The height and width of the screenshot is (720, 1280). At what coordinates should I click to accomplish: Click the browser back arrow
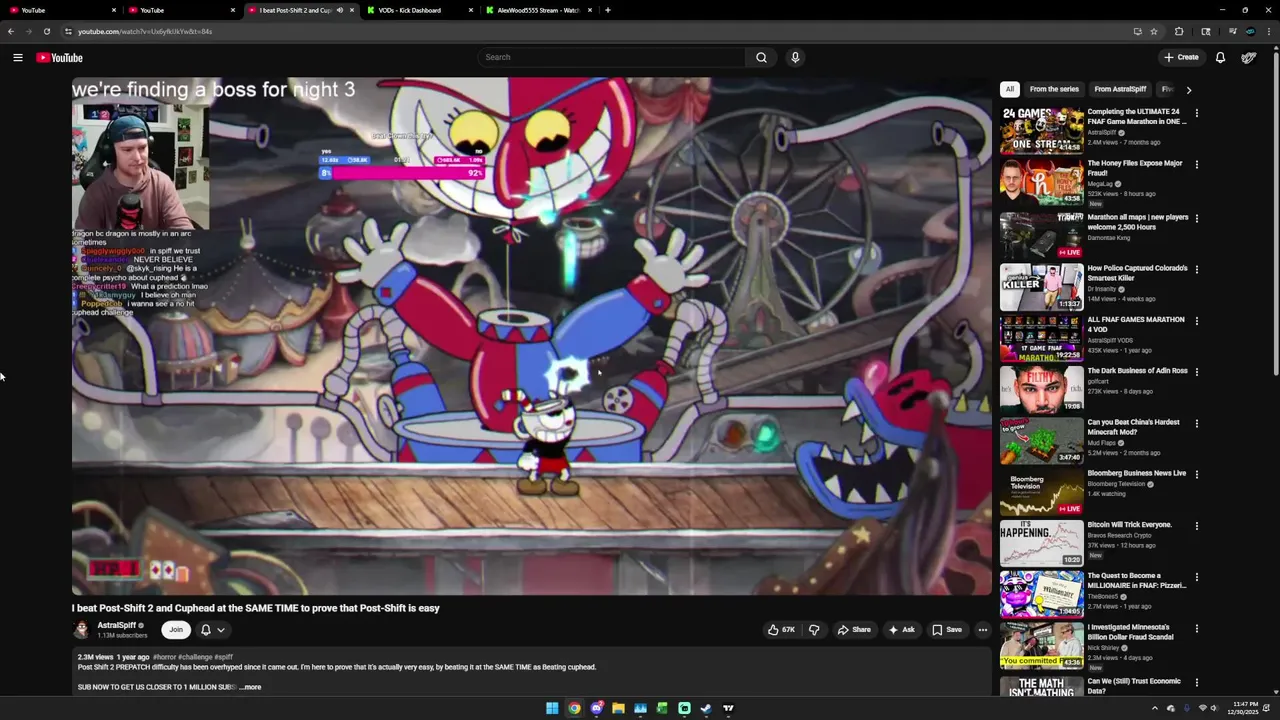11,31
